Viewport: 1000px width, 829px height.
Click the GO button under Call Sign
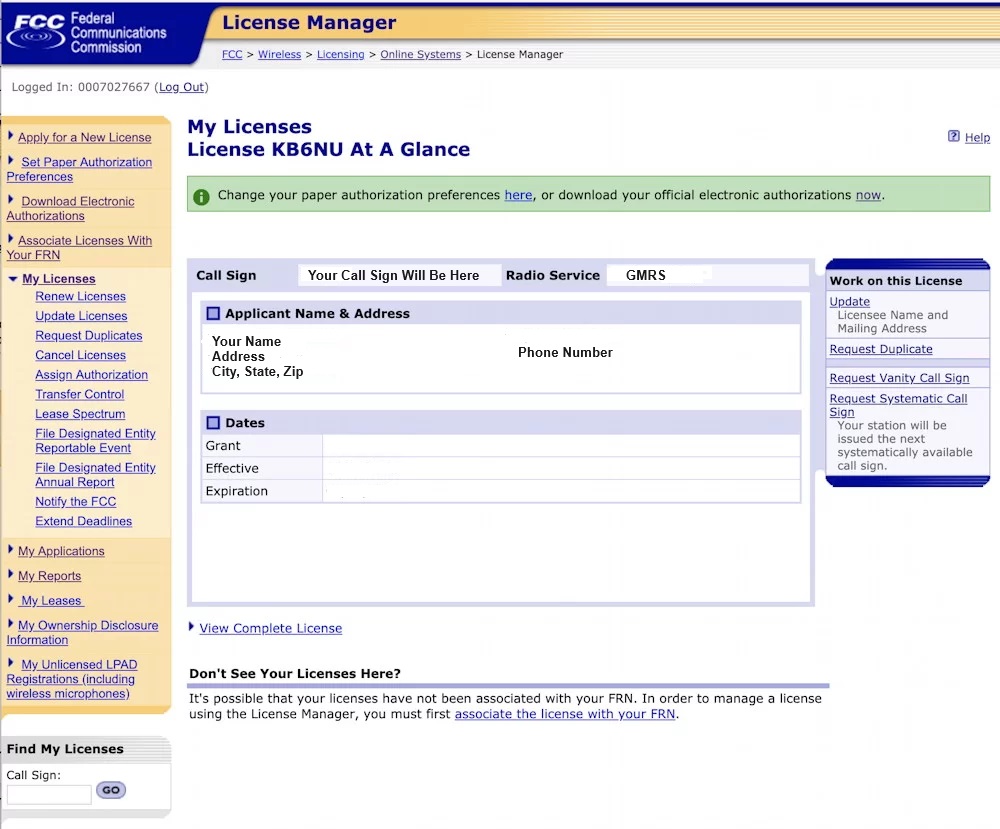coord(110,790)
